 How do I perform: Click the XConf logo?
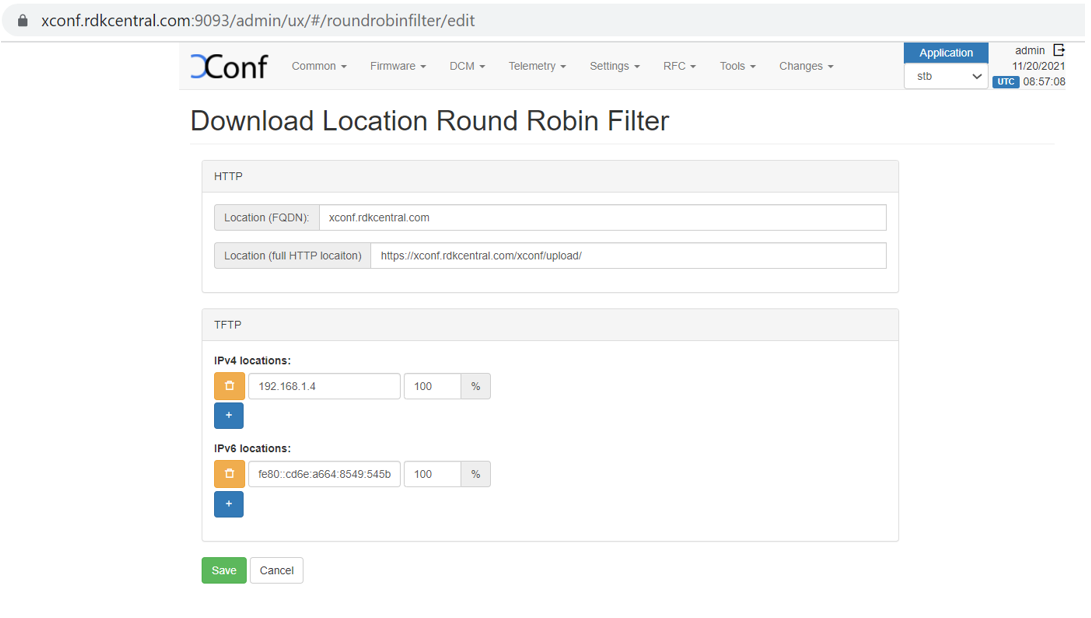tap(229, 66)
